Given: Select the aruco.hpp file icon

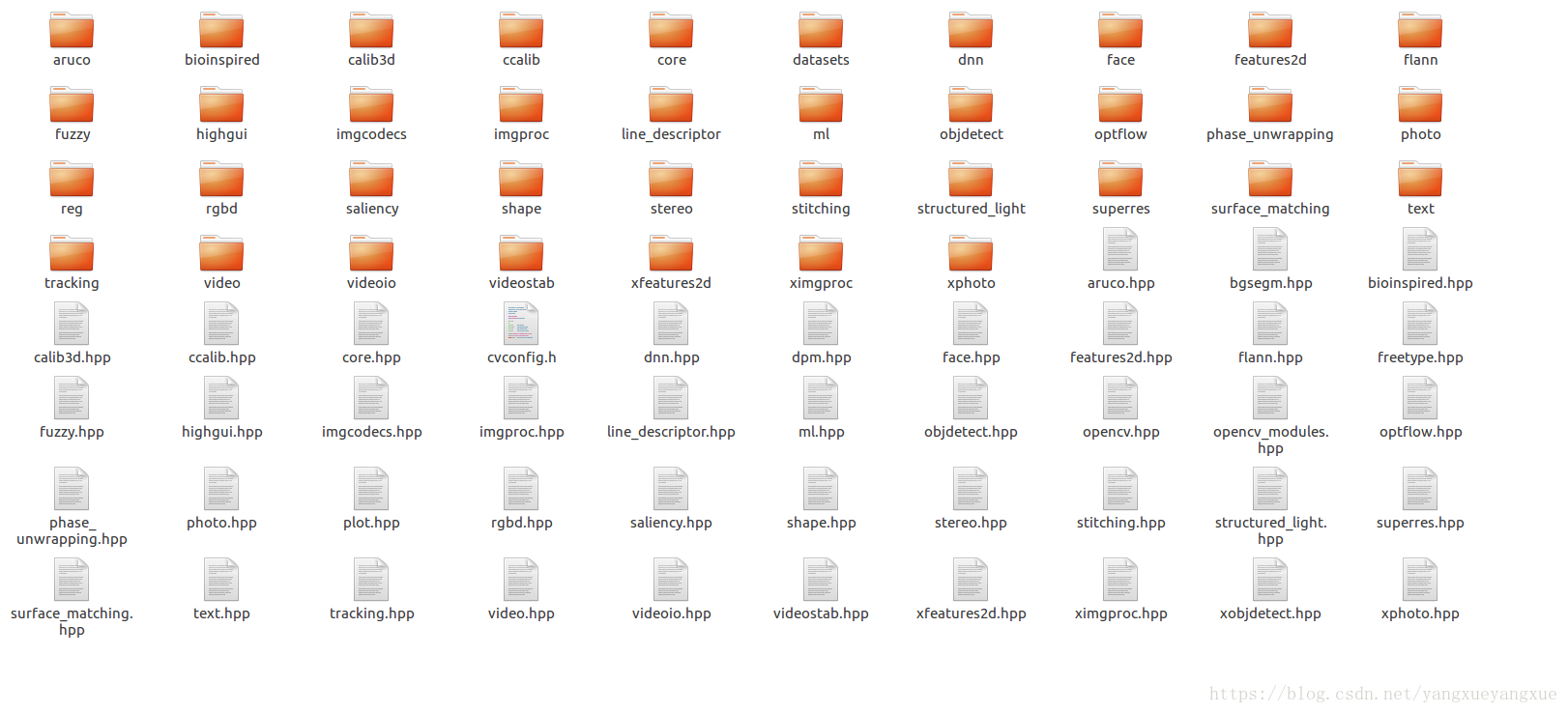Looking at the screenshot, I should pos(1120,249).
